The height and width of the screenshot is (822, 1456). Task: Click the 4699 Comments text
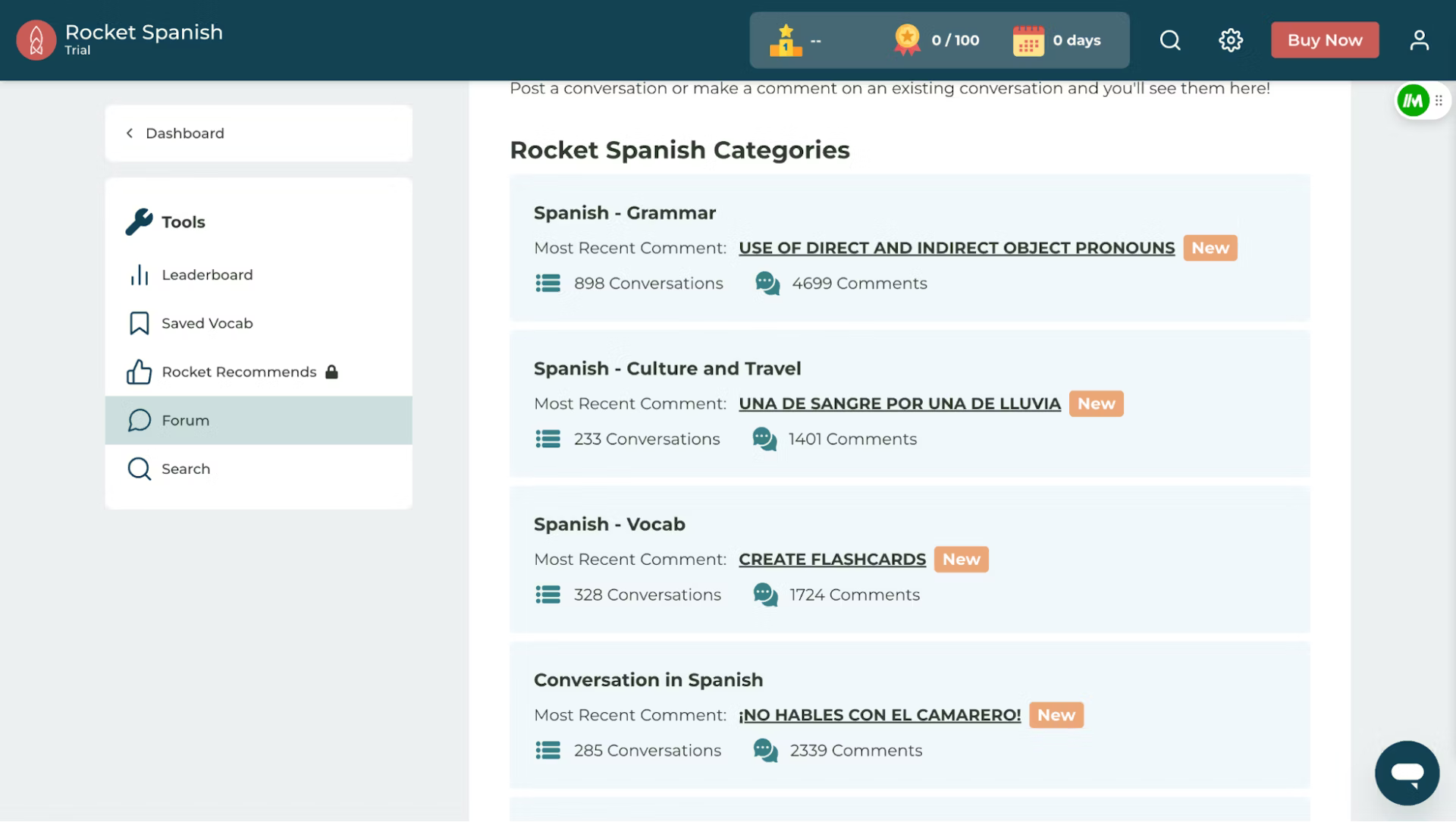[859, 284]
